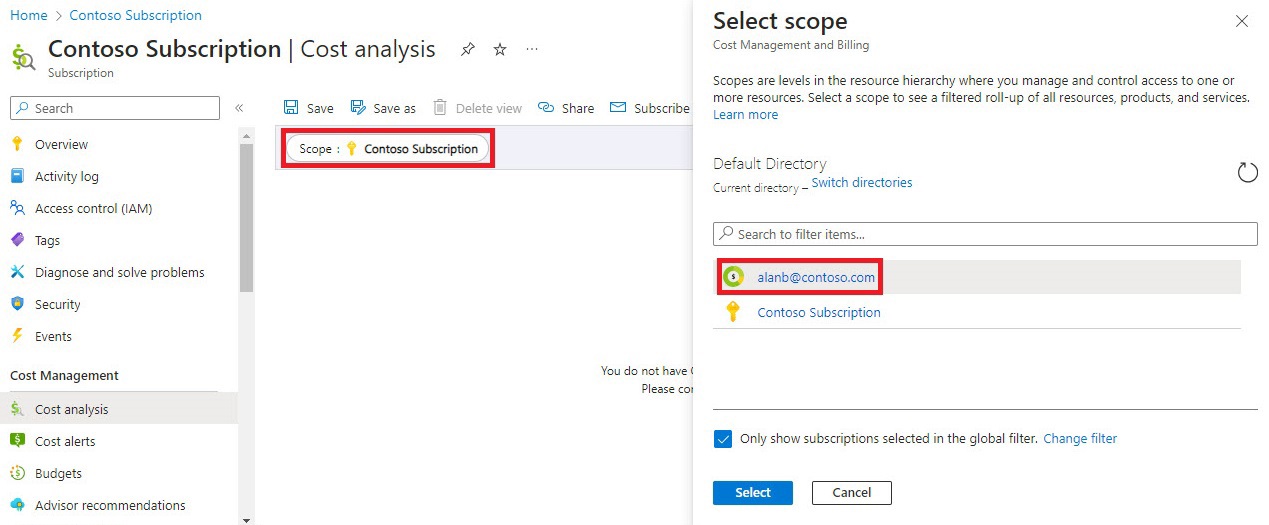Focus the Search to filter items field
1269x525 pixels.
coord(985,234)
